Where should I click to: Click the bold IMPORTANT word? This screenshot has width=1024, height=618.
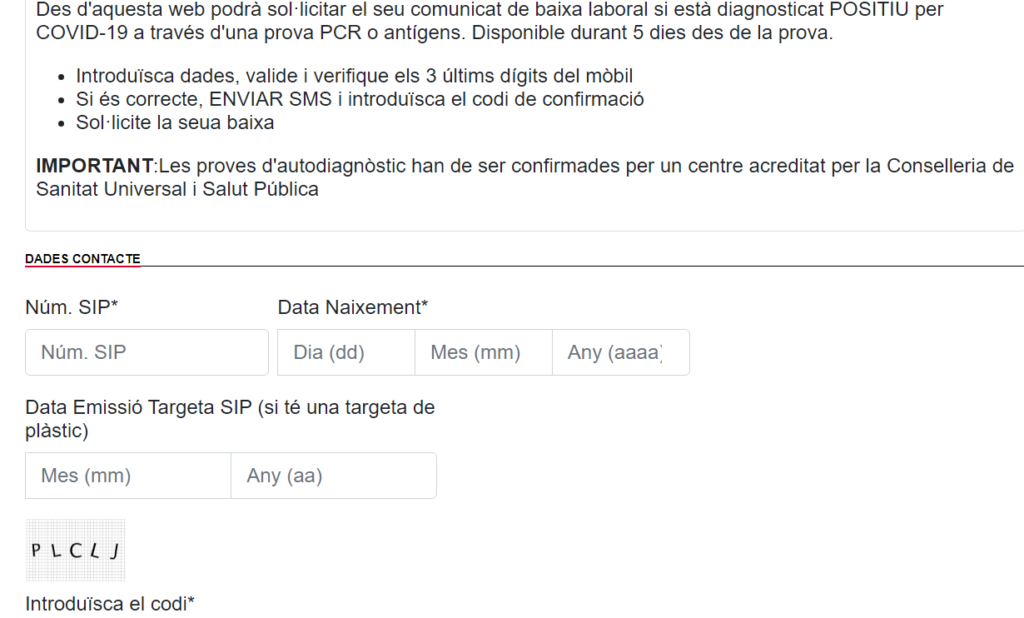pyautogui.click(x=95, y=166)
